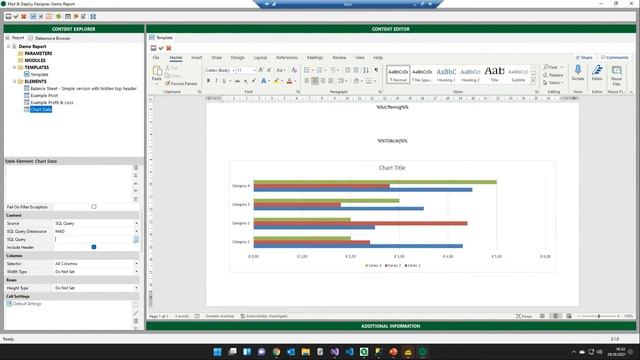This screenshot has height=360, width=640.
Task: Click the save icon in the Template toolbar
Action: 153,48
